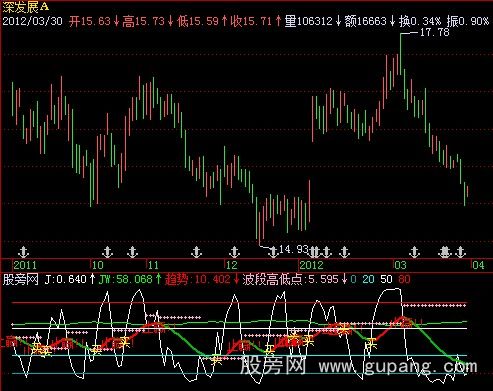
Task: Select the 12 month axis label
Action: tap(232, 265)
